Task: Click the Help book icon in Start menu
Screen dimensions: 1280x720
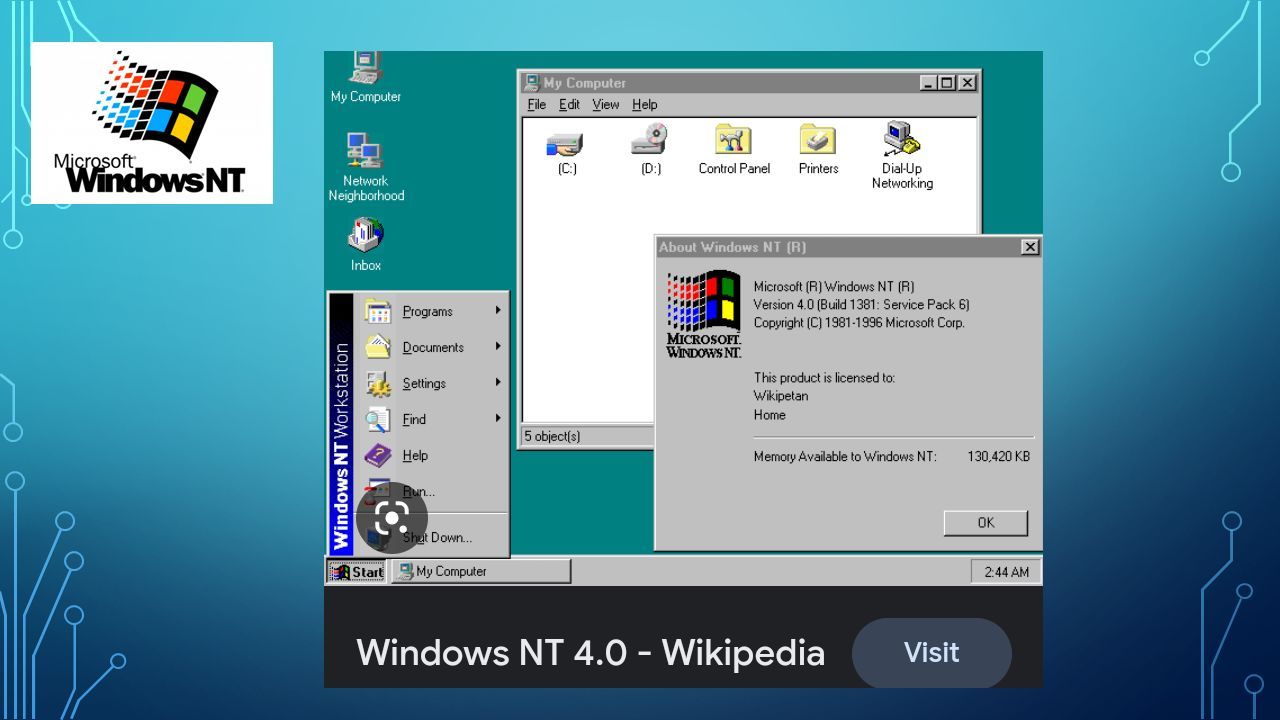Action: [x=378, y=455]
